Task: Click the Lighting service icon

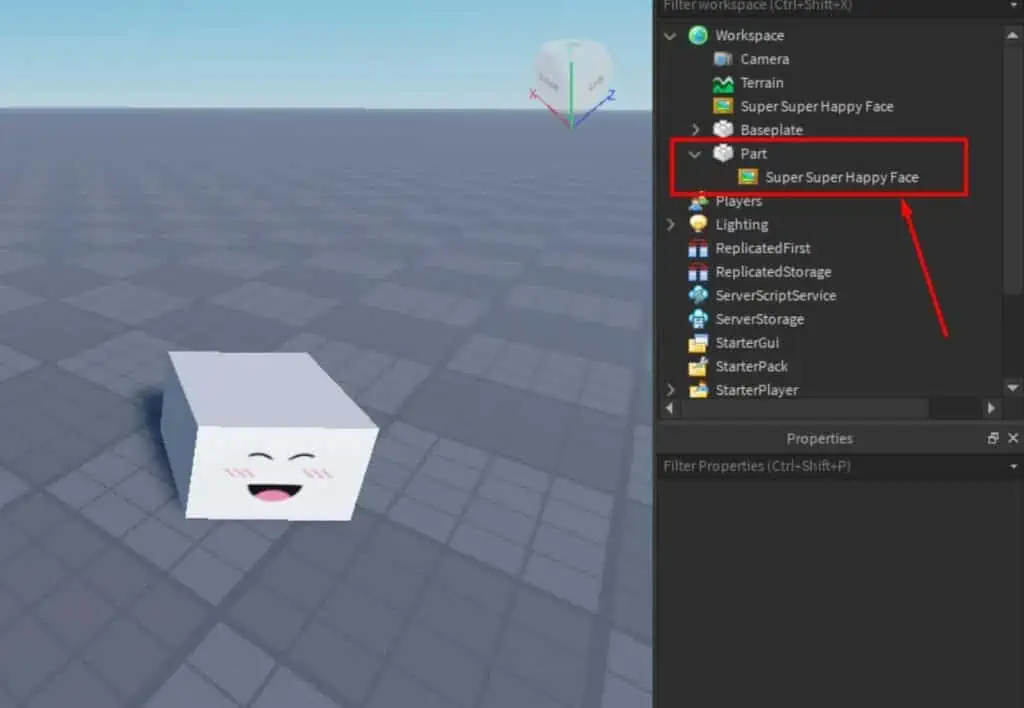Action: pos(698,224)
